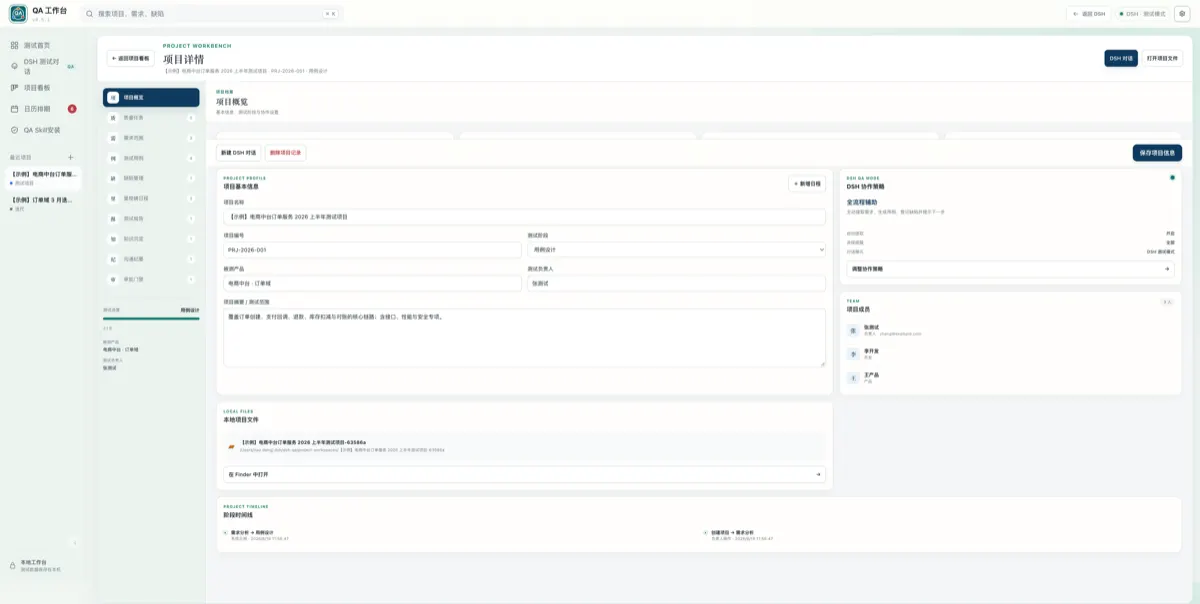Click the 新建 DSH 对话 button
This screenshot has width=1200, height=604.
click(239, 153)
